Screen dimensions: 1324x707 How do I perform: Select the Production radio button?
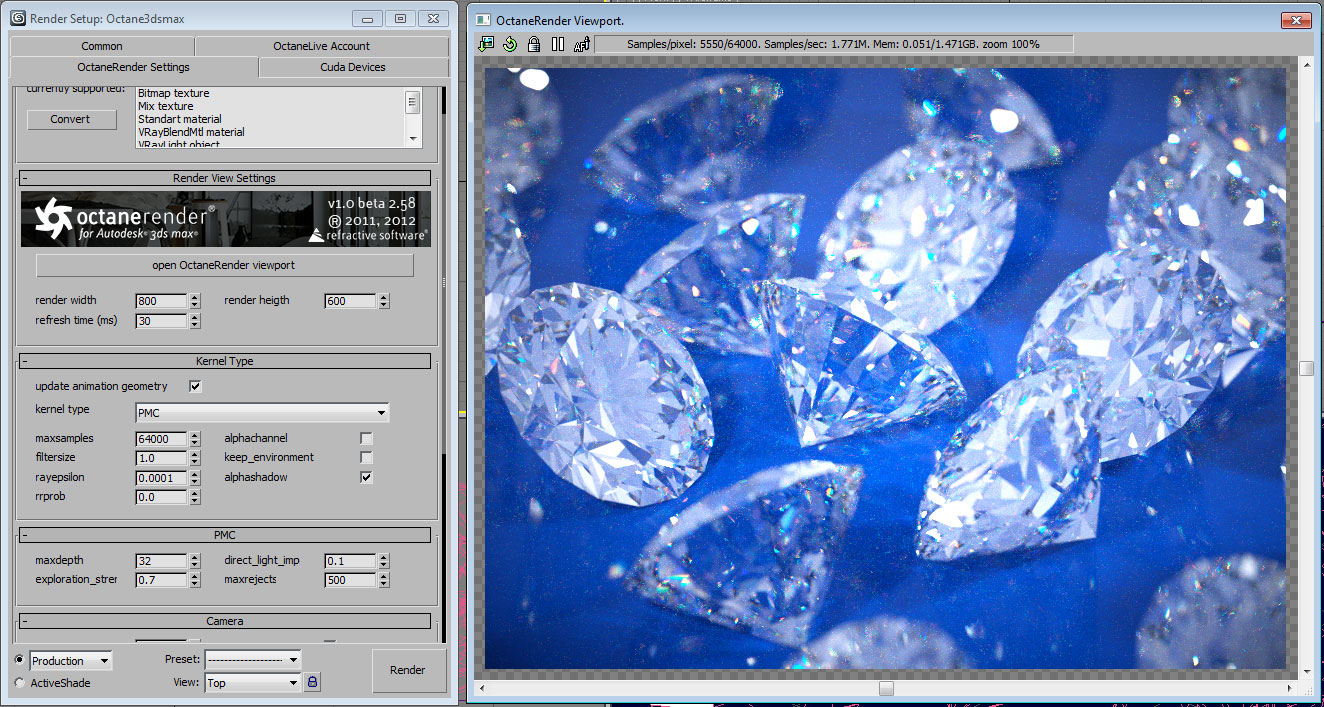(x=21, y=660)
